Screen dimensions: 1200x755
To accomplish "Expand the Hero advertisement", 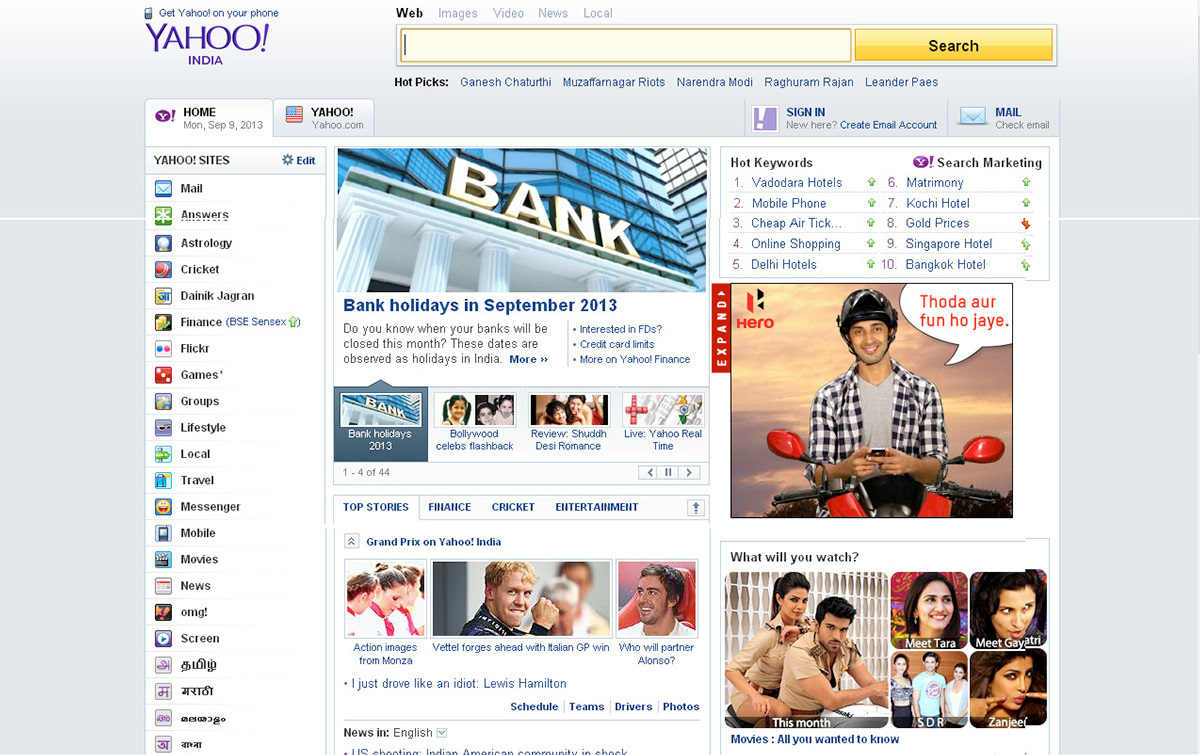I will coord(720,328).
